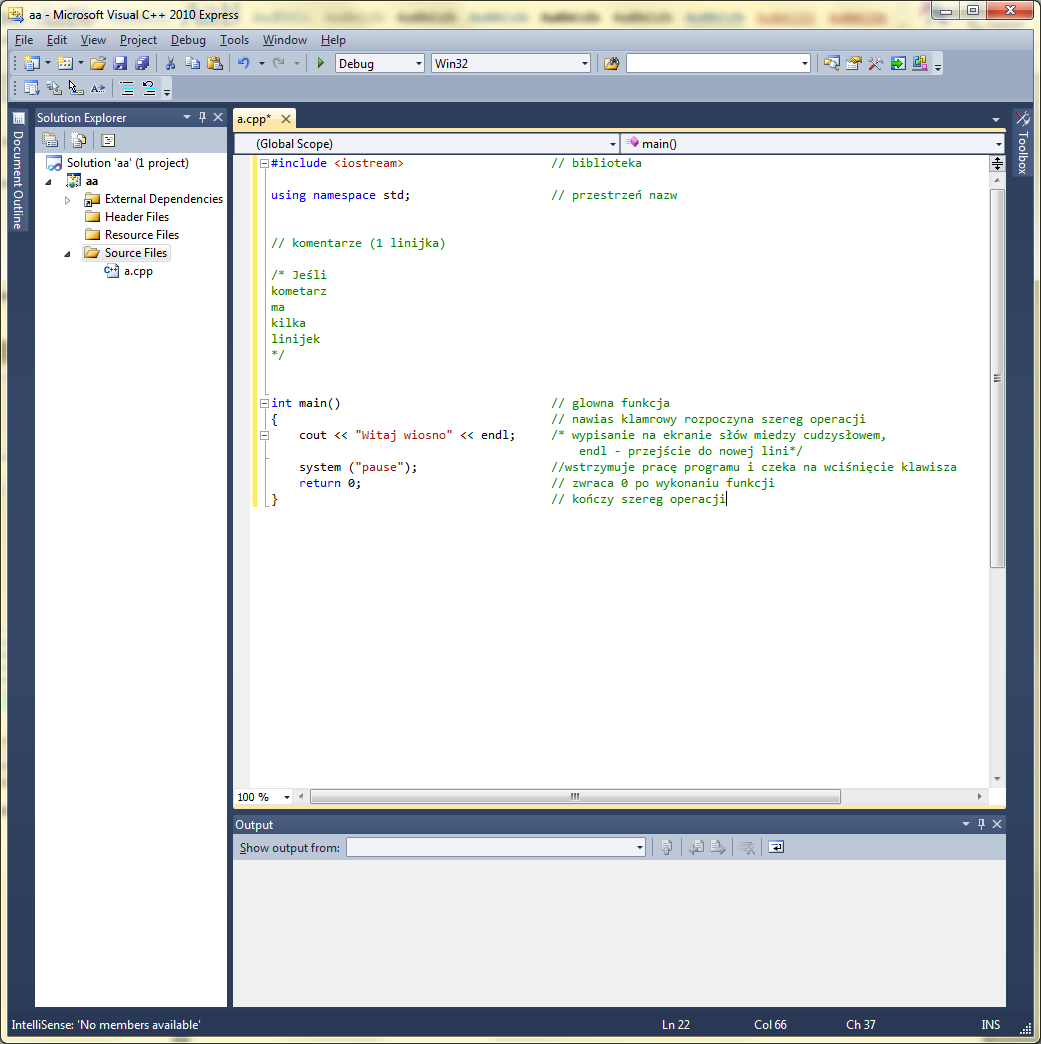This screenshot has height=1044, width=1041.
Task: Cut selection with the scissors icon
Action: tap(171, 63)
